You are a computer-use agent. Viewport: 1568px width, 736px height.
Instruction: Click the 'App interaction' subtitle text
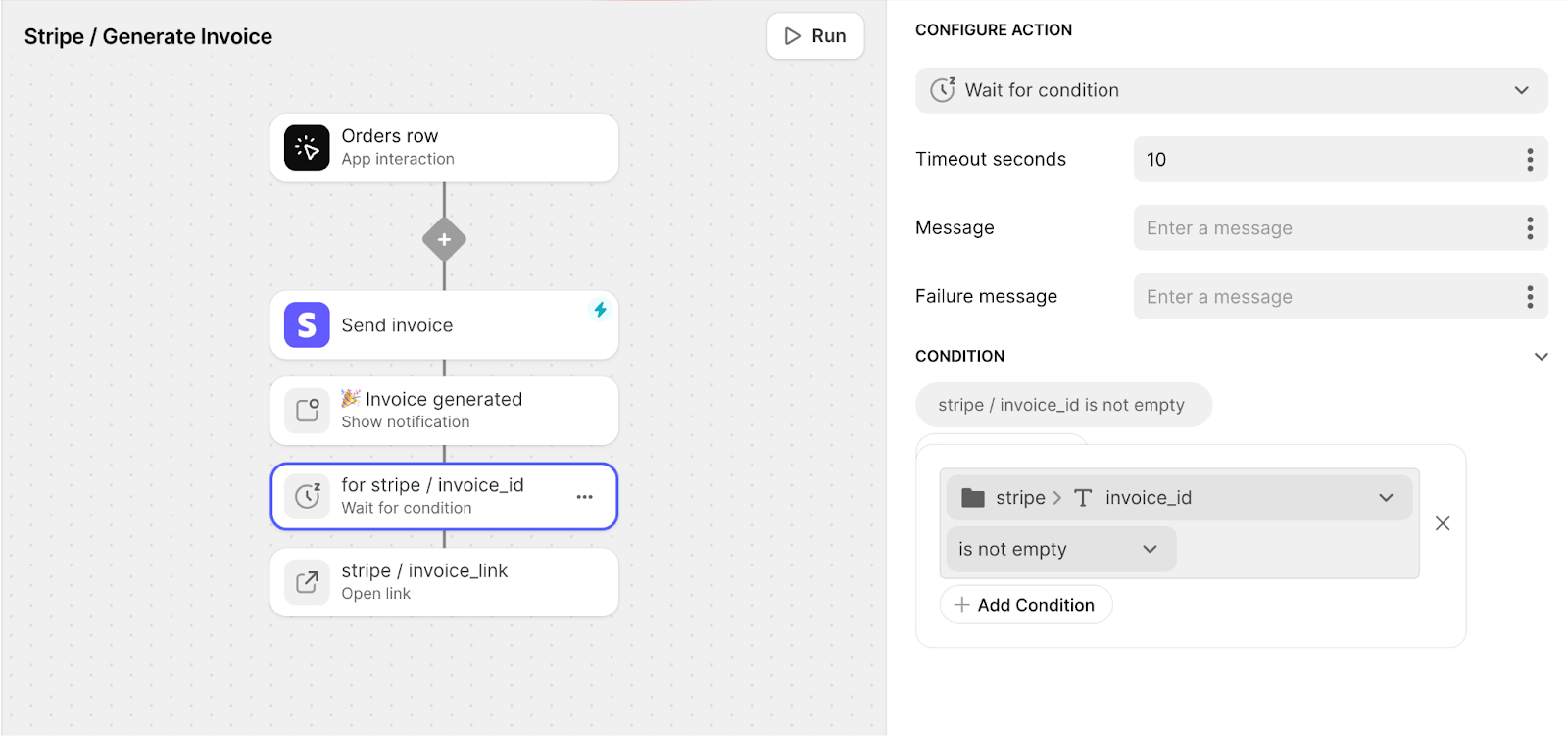coord(398,159)
